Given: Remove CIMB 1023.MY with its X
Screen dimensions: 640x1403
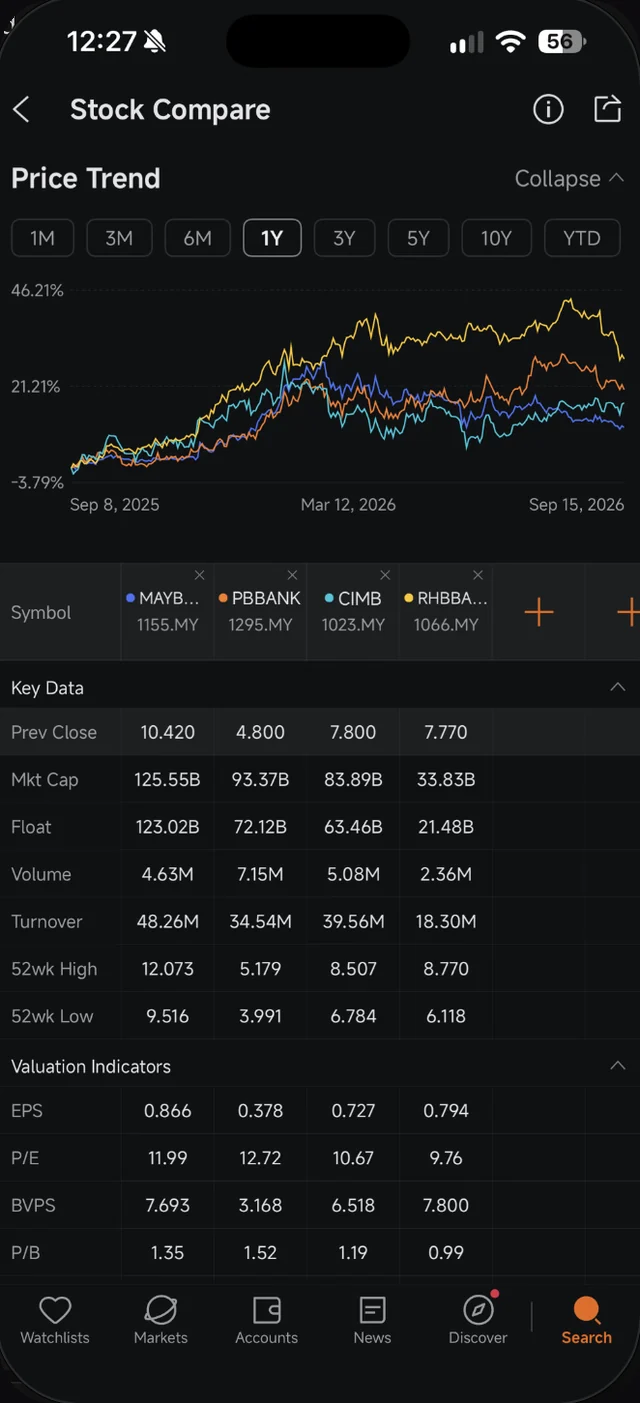Looking at the screenshot, I should (385, 575).
